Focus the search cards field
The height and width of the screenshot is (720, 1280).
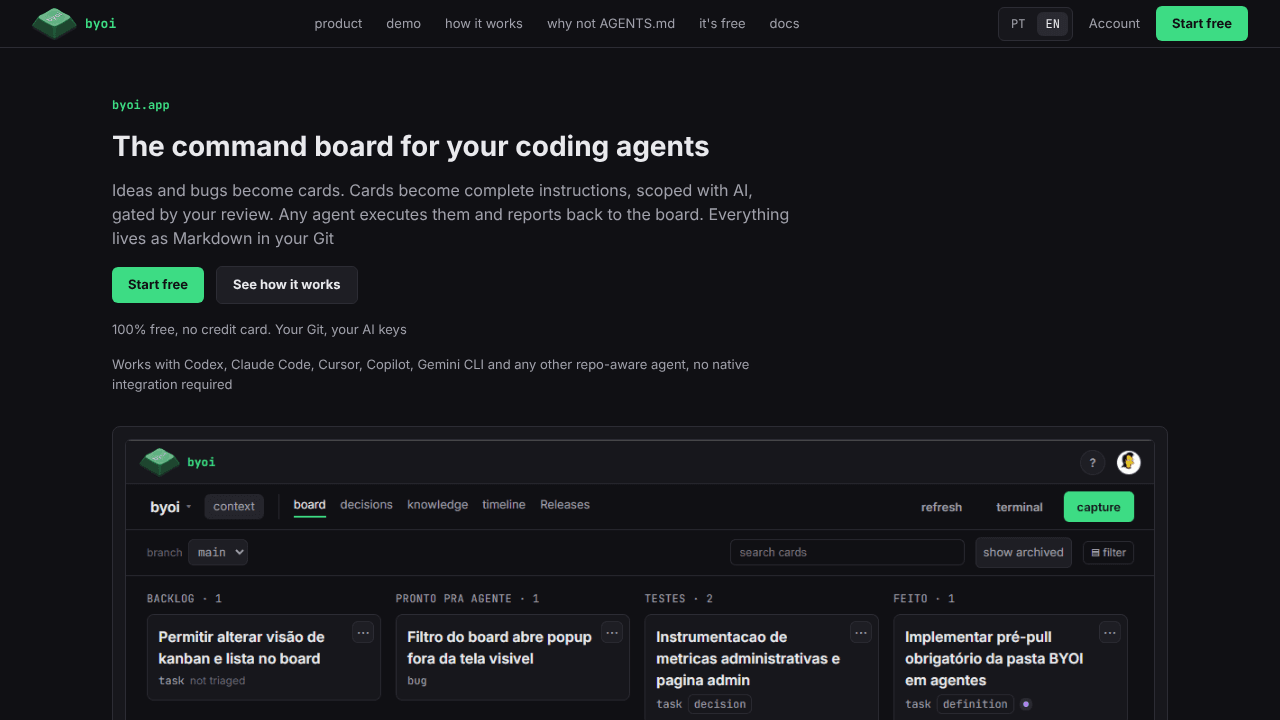point(847,552)
